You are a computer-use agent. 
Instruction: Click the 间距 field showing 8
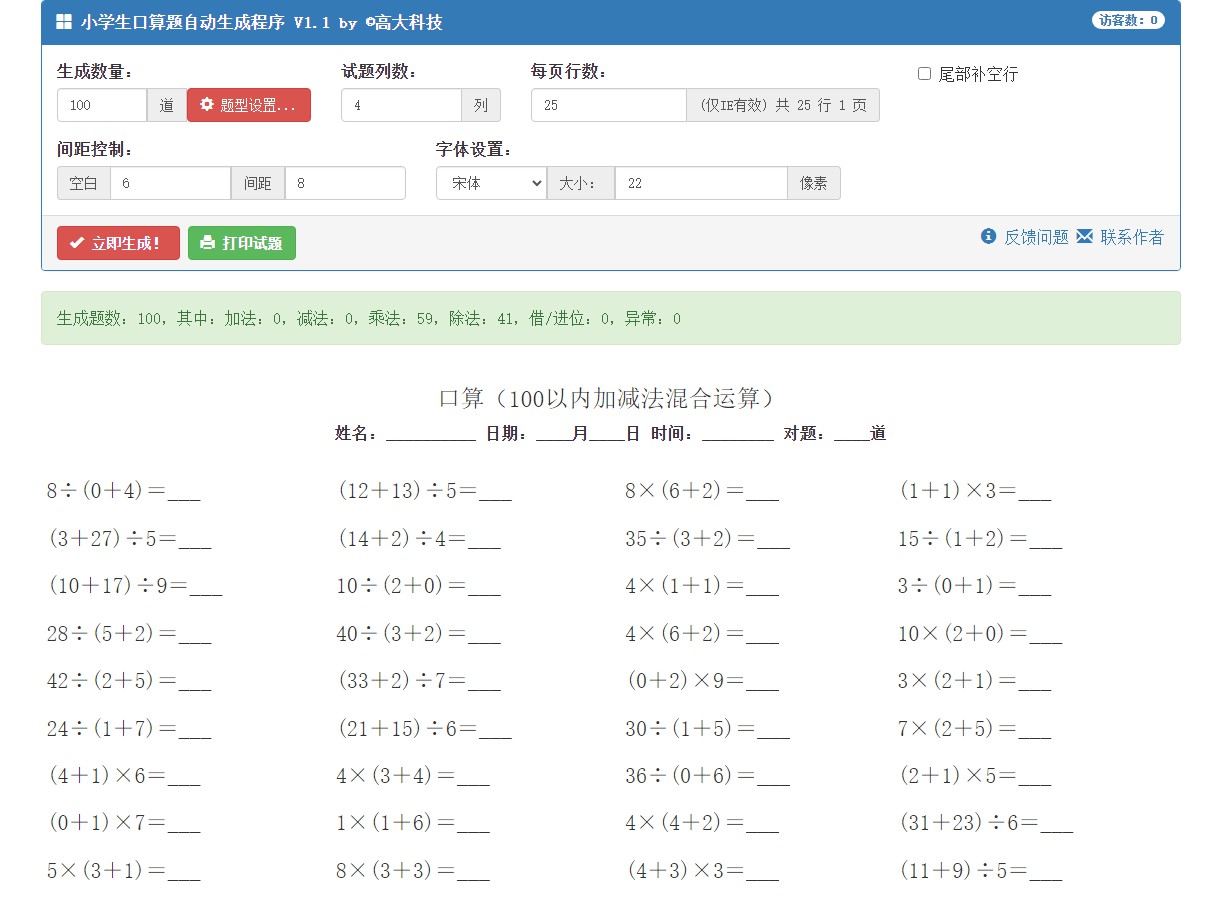[x=345, y=183]
